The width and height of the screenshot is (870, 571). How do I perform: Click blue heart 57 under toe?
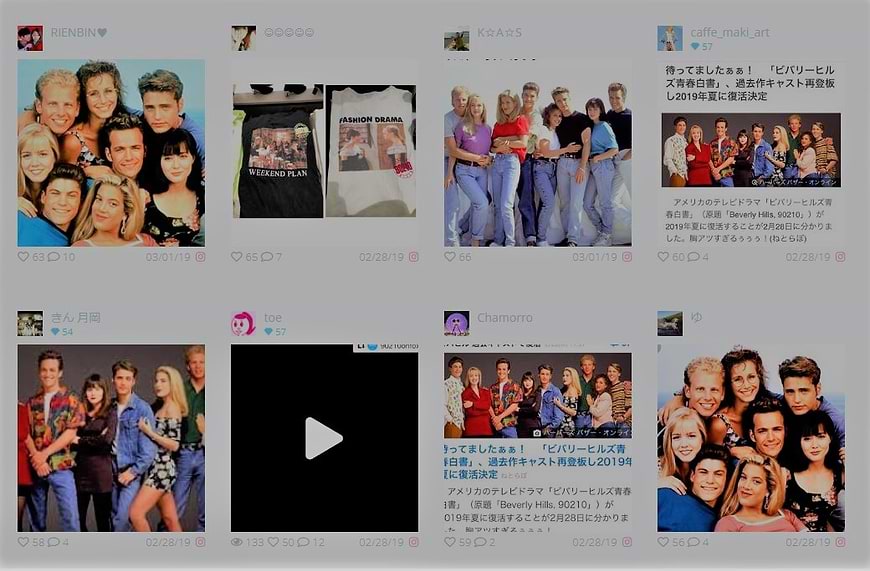click(x=275, y=332)
